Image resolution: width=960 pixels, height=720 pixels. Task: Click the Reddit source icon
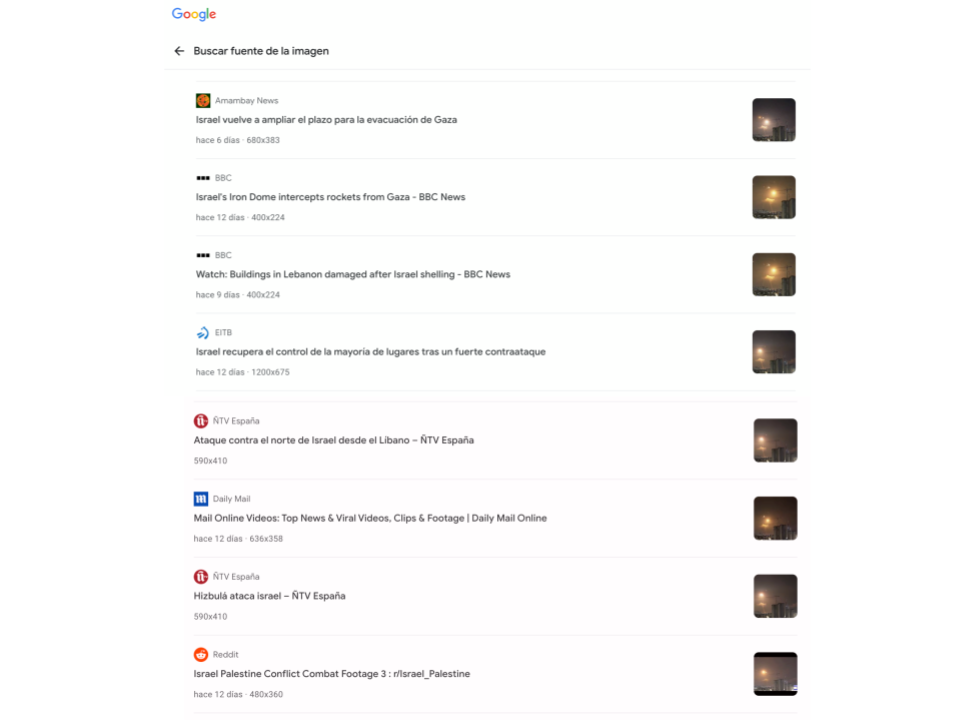[201, 654]
